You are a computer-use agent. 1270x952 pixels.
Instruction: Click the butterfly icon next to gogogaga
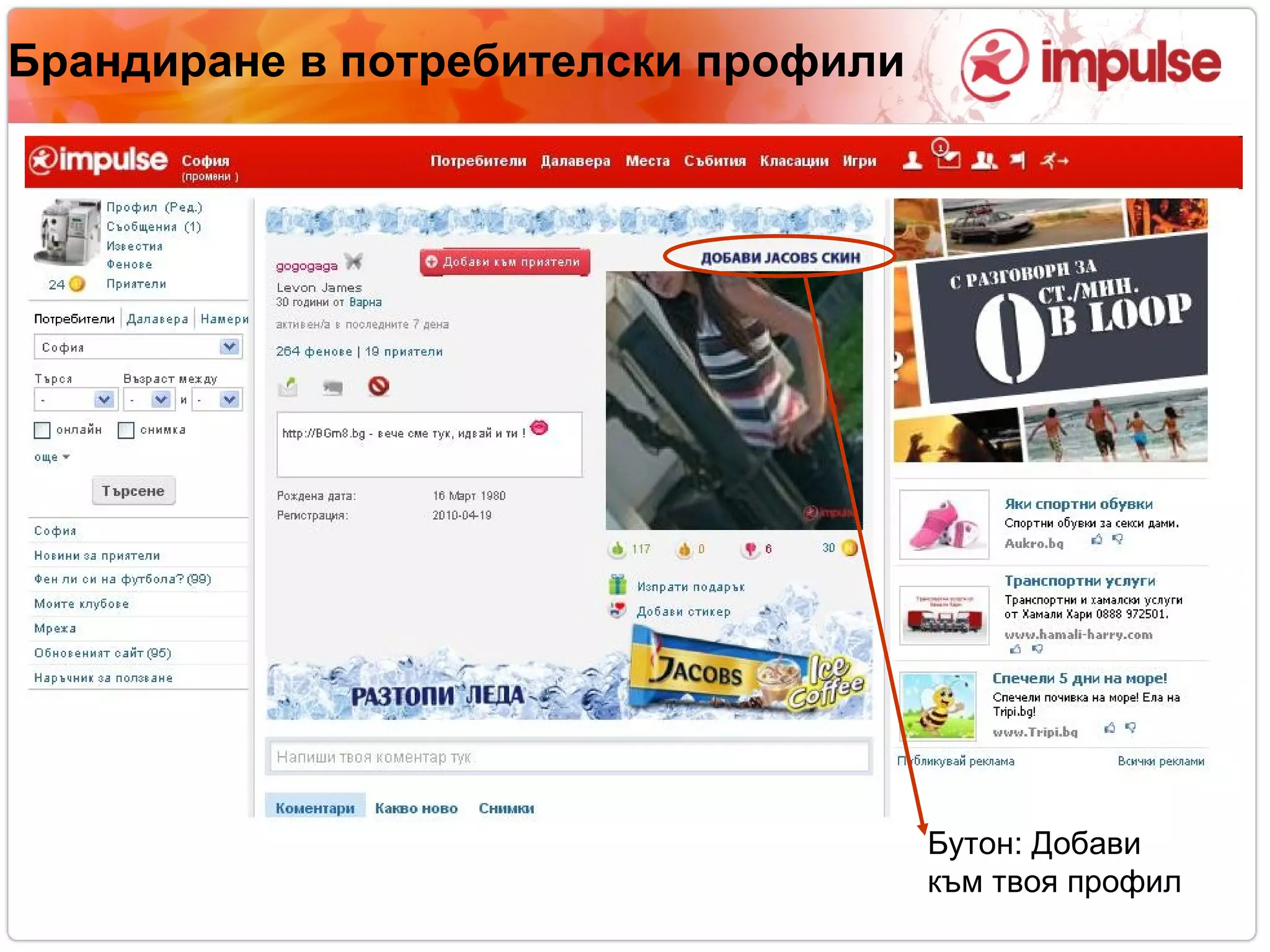point(353,262)
